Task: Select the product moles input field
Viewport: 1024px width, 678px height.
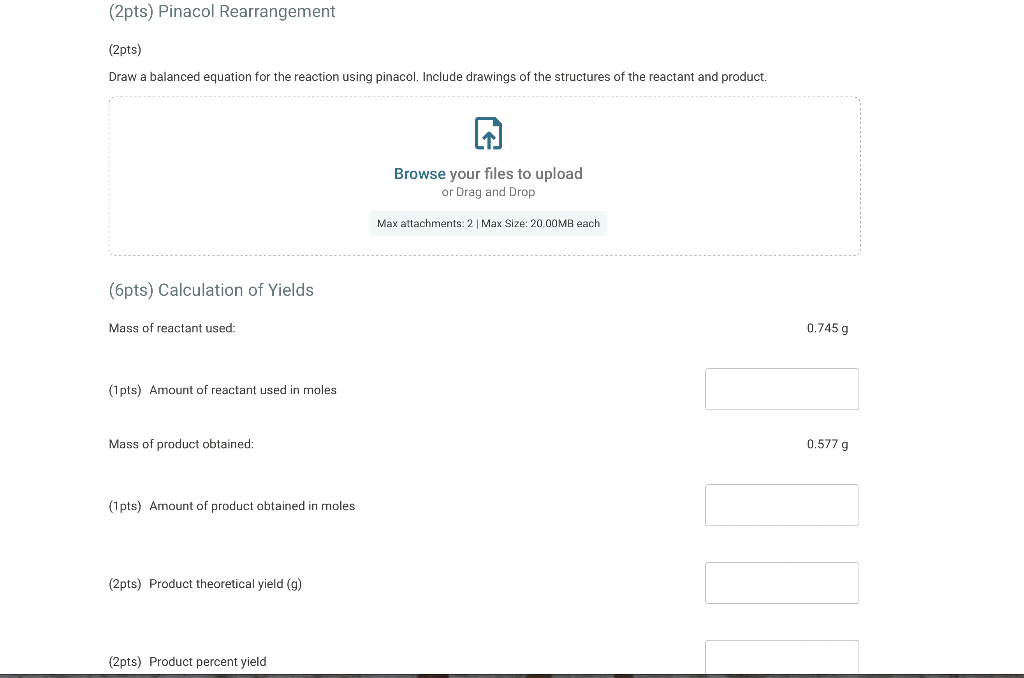Action: coord(782,505)
